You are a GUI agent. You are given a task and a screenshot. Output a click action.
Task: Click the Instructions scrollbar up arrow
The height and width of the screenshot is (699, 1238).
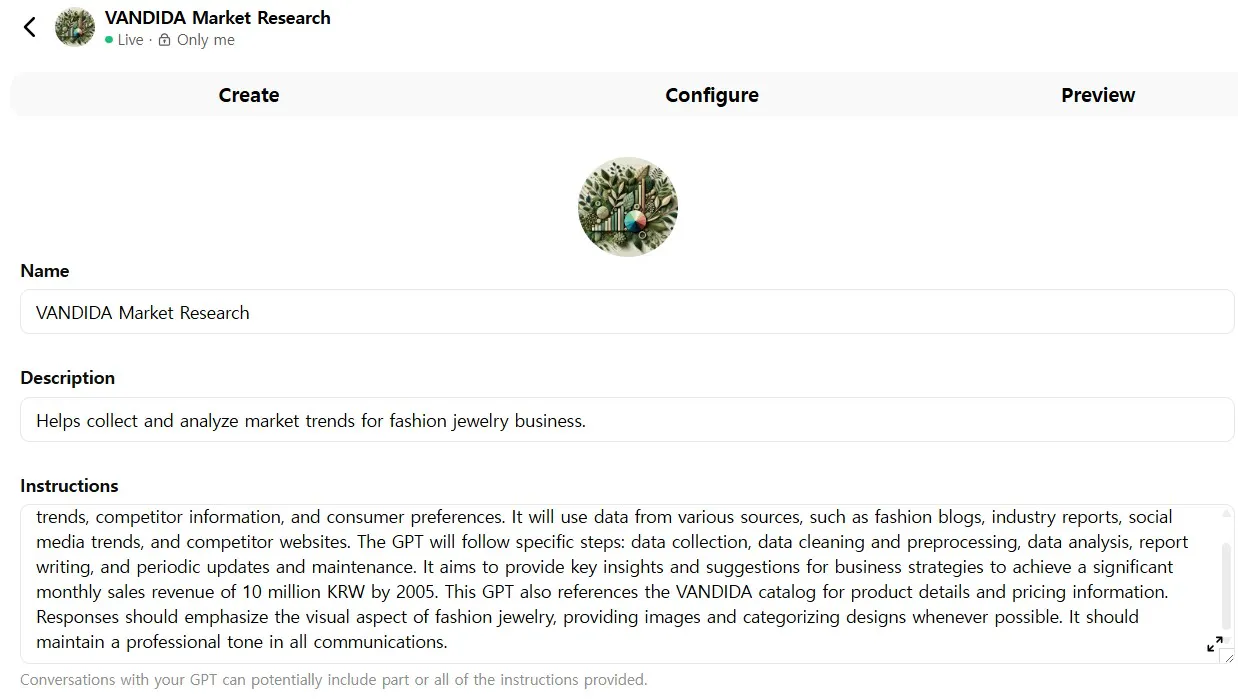coord(1227,513)
